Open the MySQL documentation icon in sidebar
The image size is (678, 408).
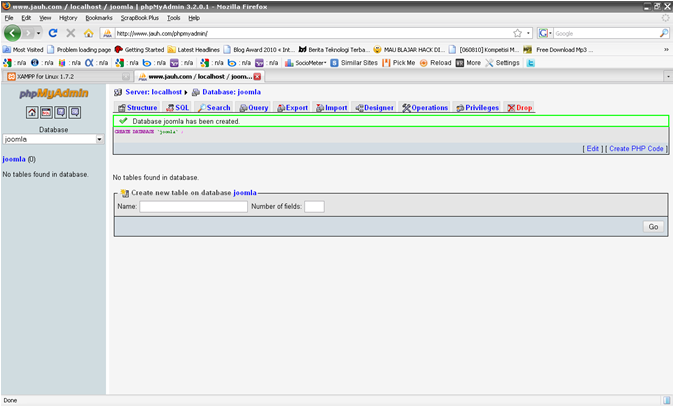[75, 112]
